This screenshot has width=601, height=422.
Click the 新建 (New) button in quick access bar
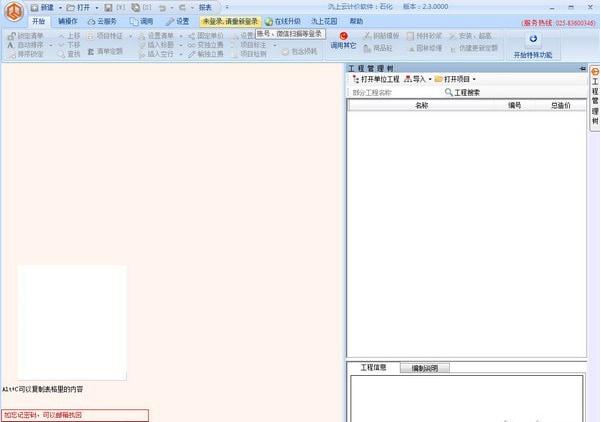[43, 7]
